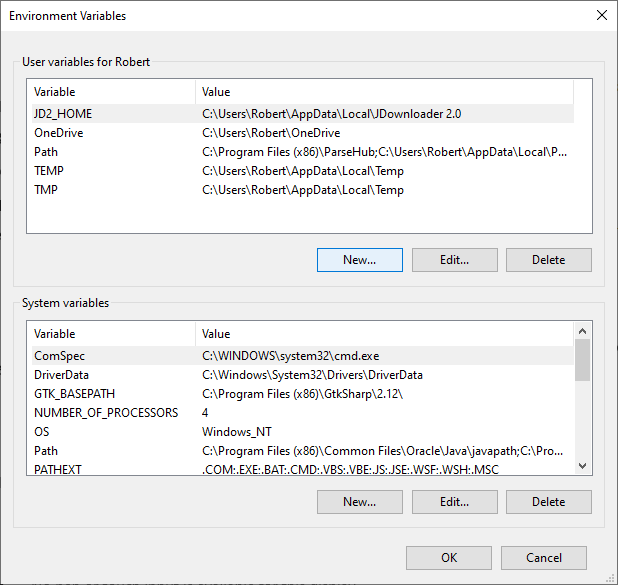Click the system variables scroll down arrow
The width and height of the screenshot is (618, 585).
583,466
